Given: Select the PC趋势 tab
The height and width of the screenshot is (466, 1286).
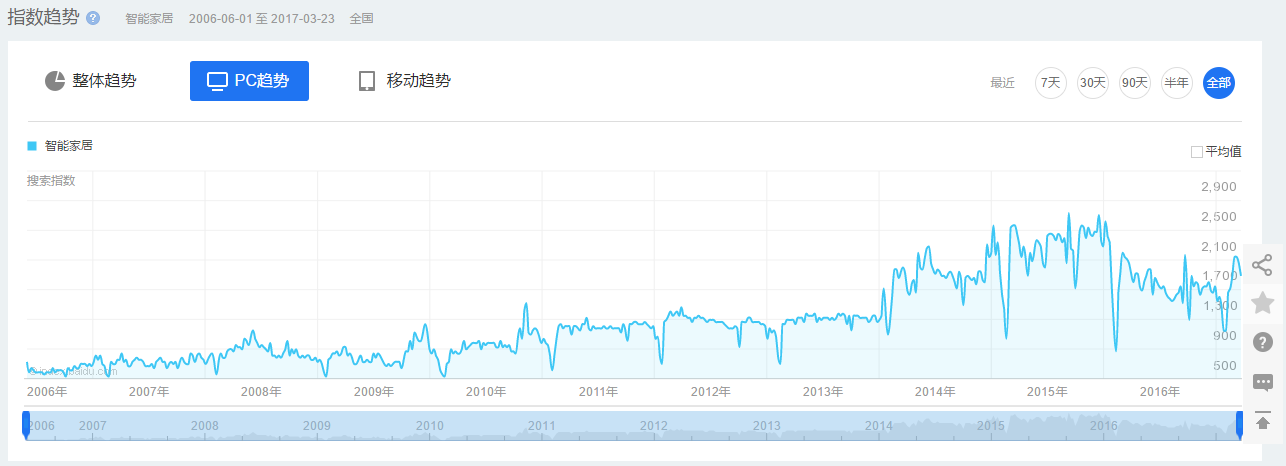Looking at the screenshot, I should 249,81.
